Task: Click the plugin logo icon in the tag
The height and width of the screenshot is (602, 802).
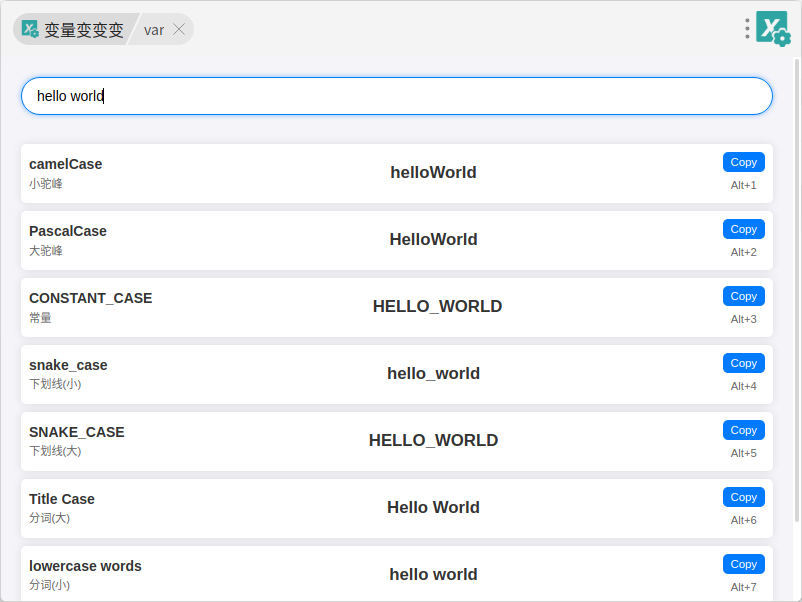Action: coord(30,29)
